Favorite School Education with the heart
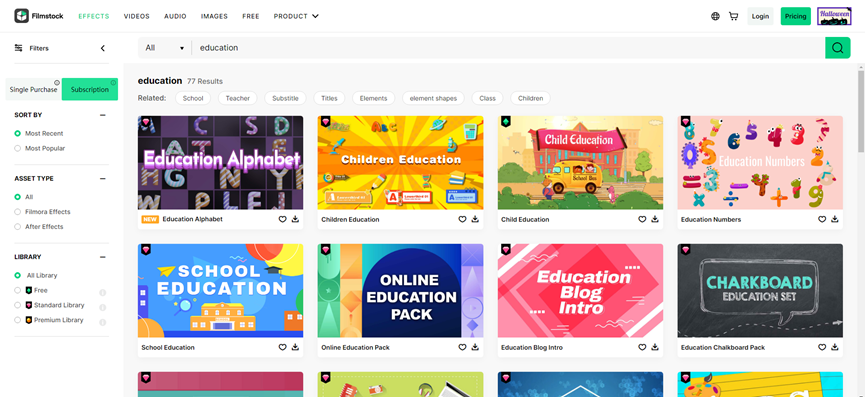The height and width of the screenshot is (397, 865). click(x=282, y=347)
